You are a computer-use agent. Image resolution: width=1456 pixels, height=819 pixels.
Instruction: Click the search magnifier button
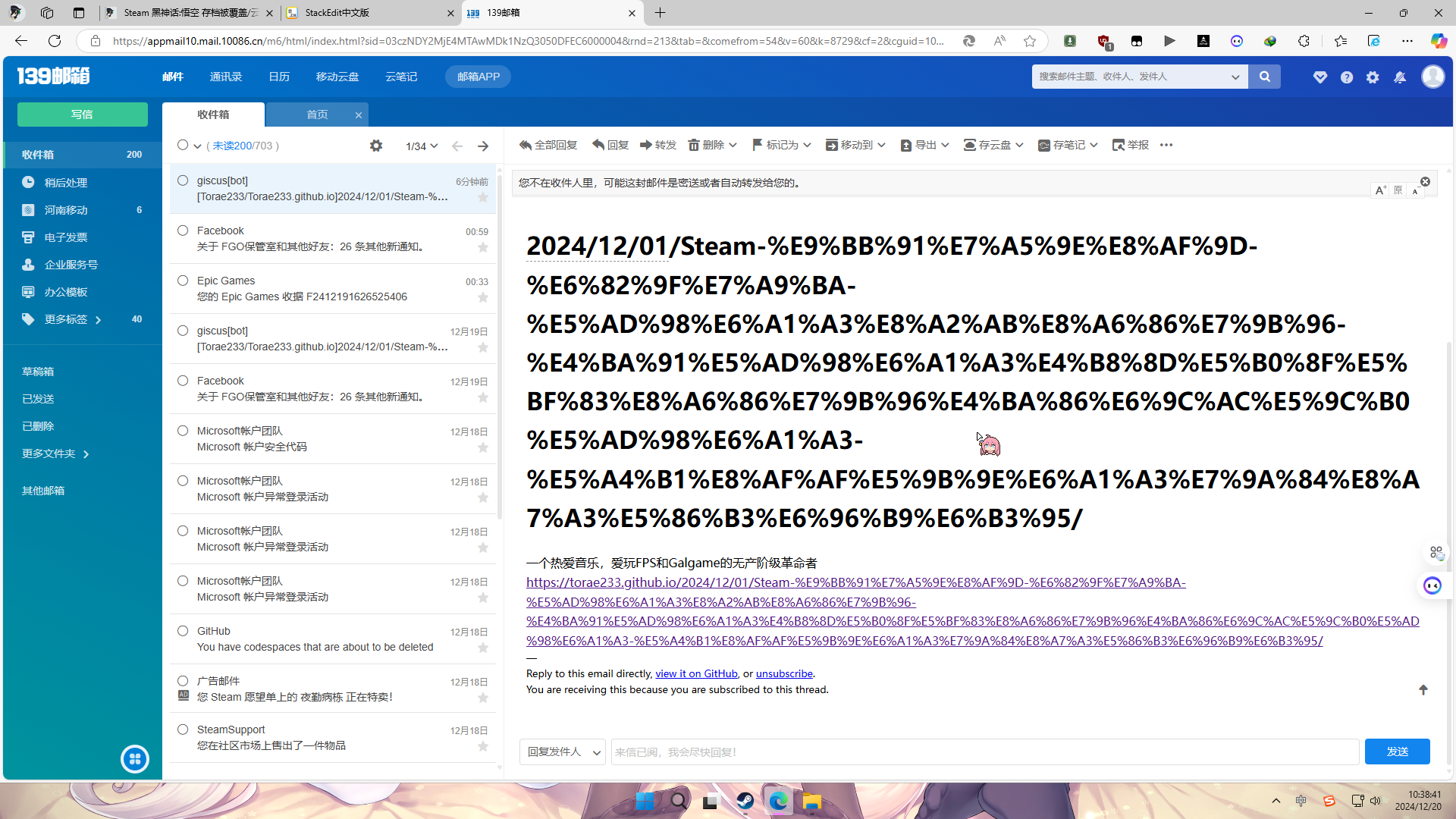(1264, 77)
